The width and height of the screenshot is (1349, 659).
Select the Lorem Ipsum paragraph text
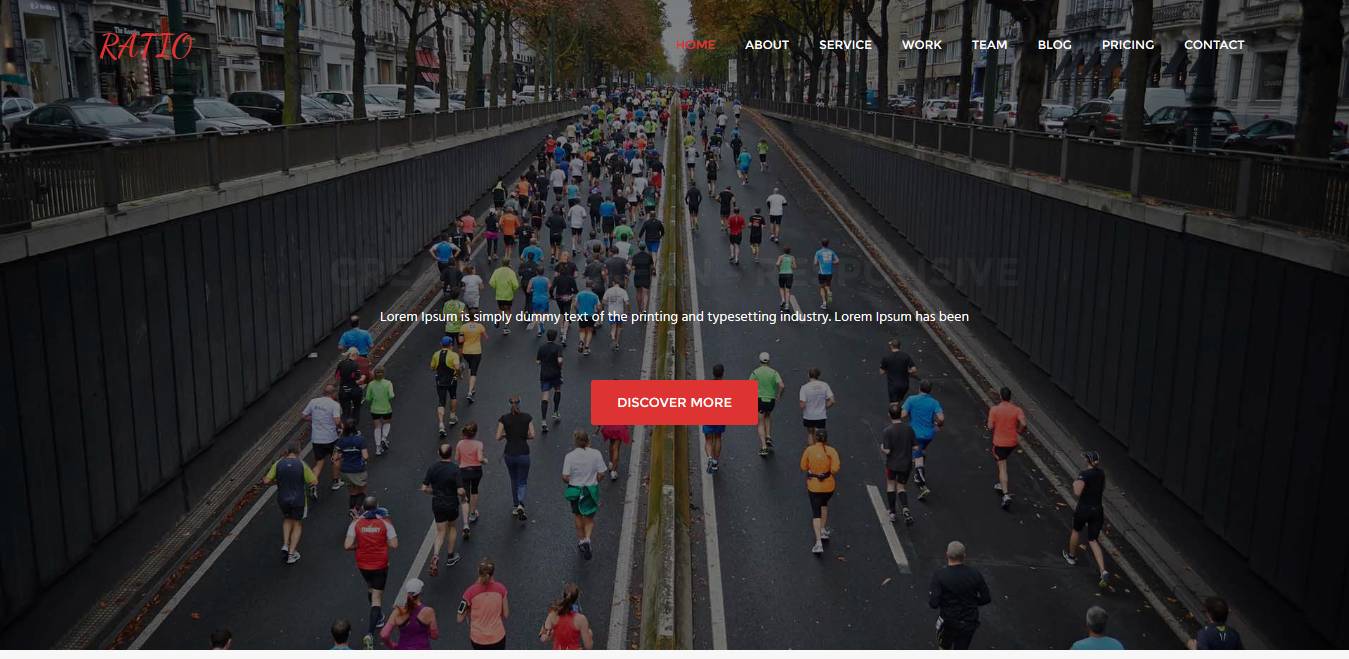click(674, 316)
